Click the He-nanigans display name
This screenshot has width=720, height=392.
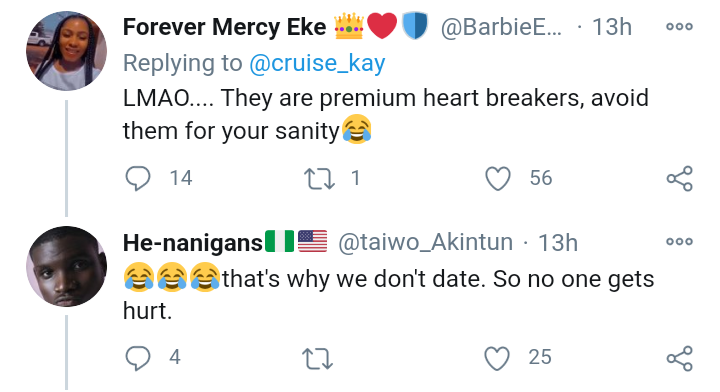(193, 243)
